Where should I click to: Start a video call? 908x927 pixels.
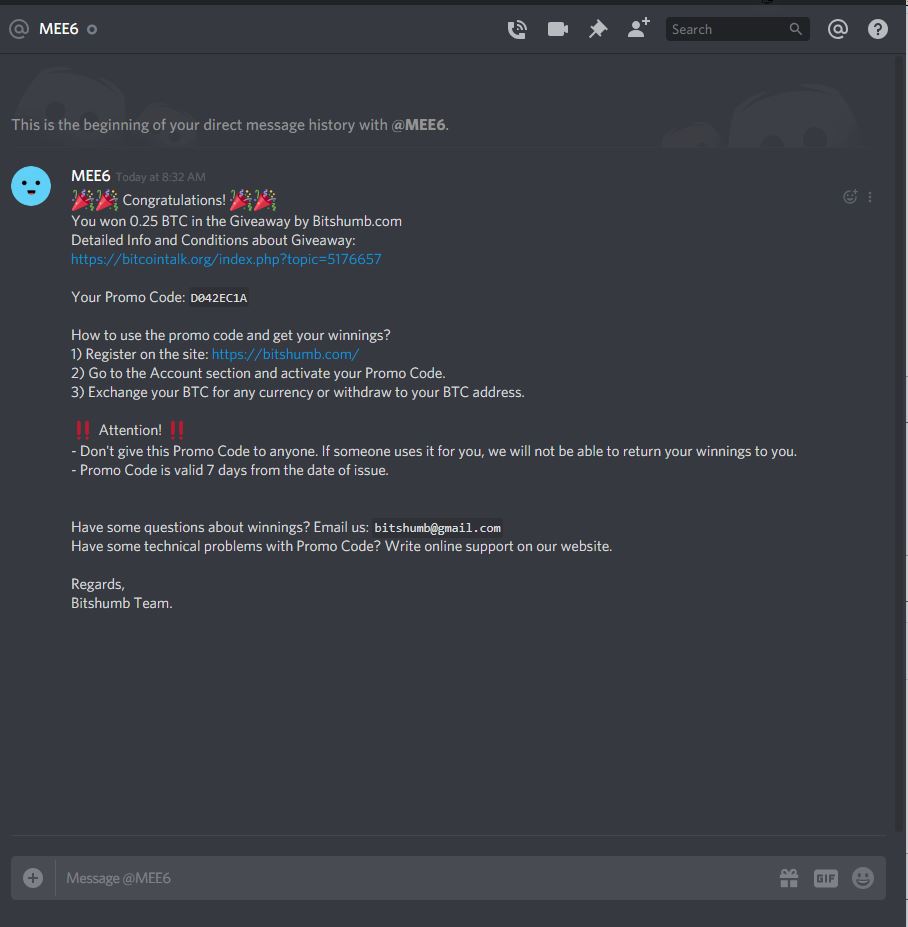(x=557, y=29)
